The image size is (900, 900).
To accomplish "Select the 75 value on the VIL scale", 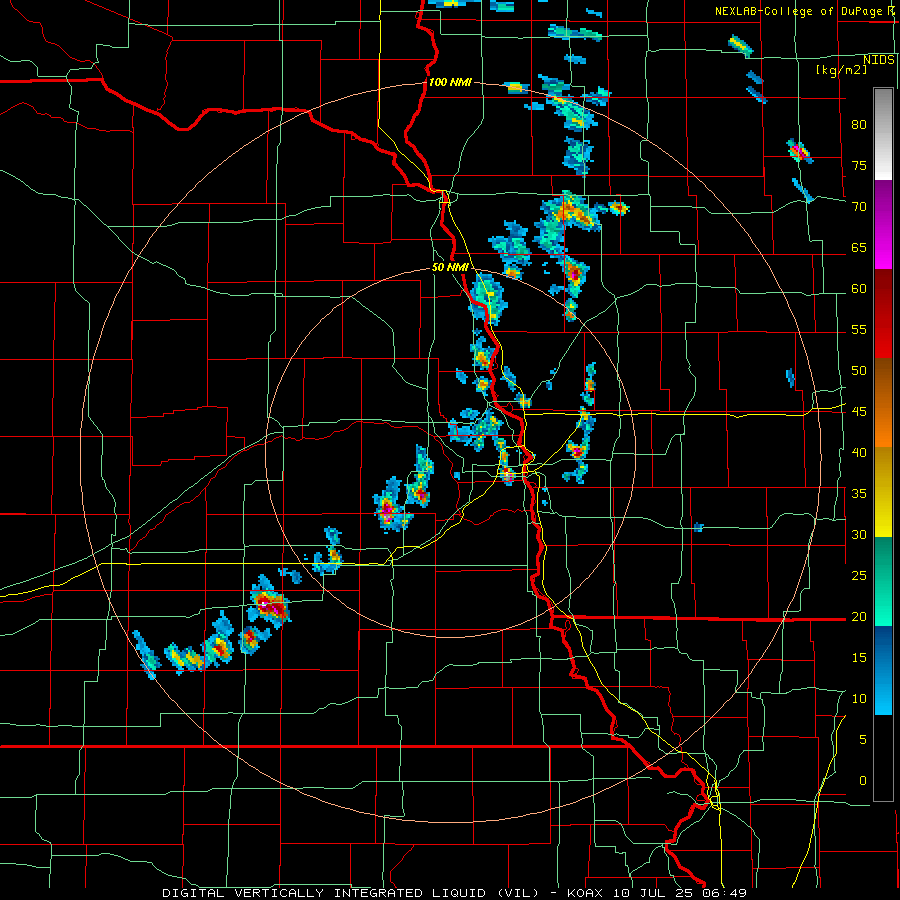I will click(x=859, y=165).
